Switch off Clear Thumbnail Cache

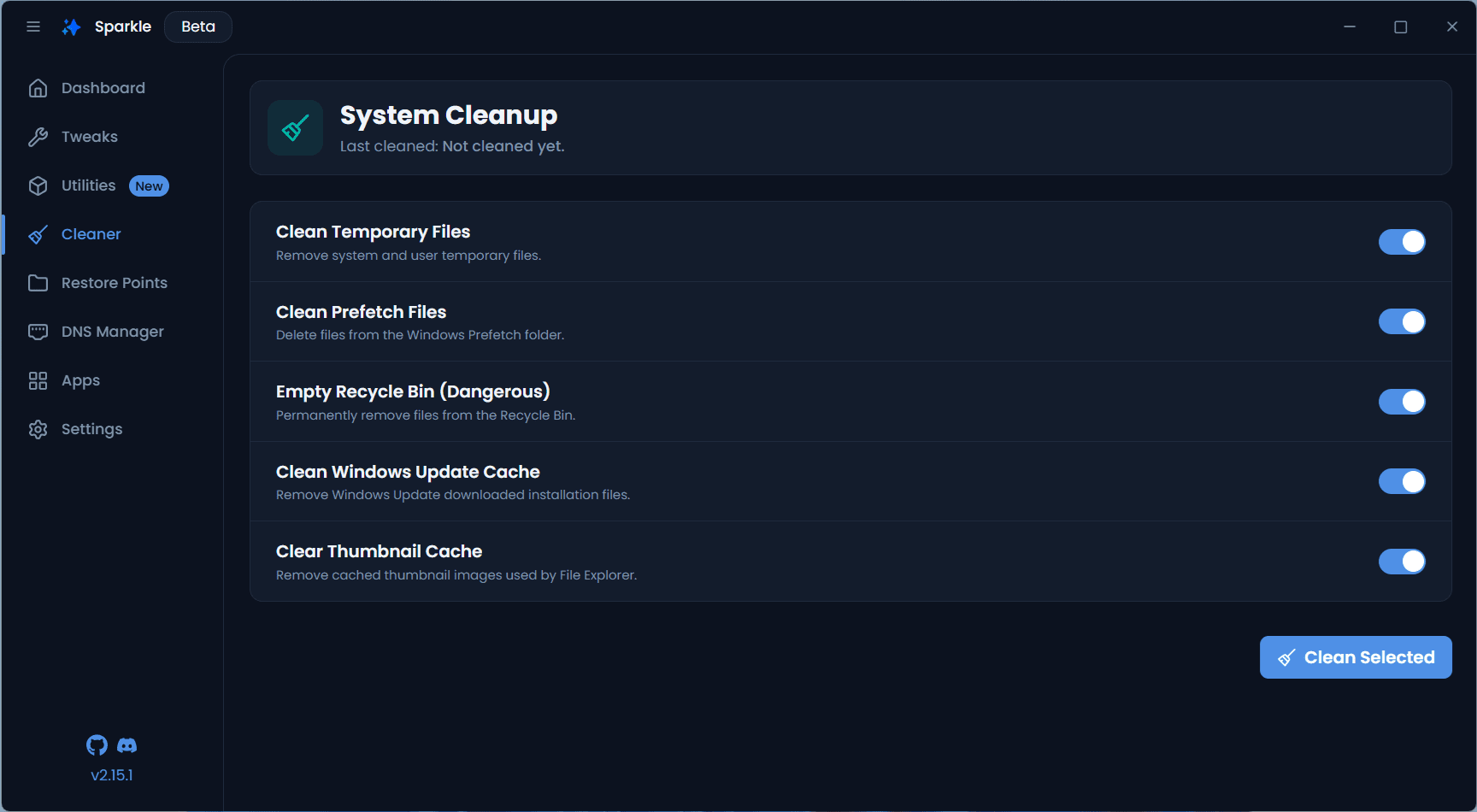[1402, 562]
